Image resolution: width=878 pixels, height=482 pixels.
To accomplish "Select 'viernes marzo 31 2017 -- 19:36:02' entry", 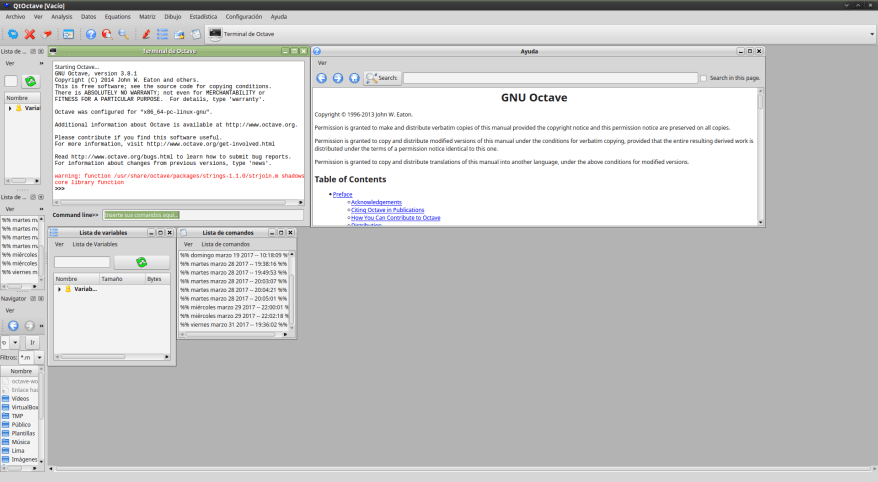I will [x=234, y=324].
